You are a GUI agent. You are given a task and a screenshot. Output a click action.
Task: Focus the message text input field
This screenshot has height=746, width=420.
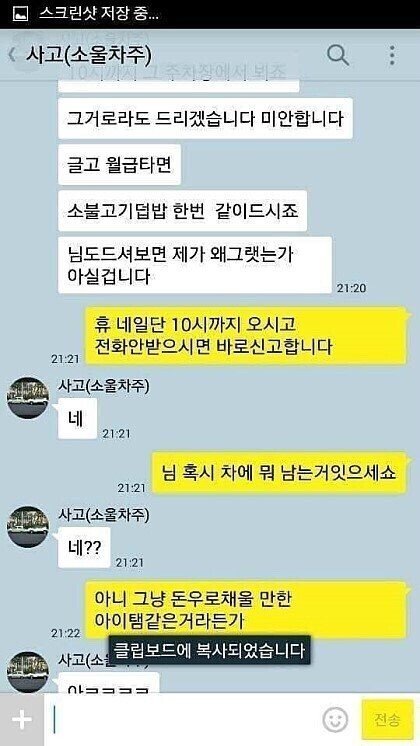[x=183, y=720]
